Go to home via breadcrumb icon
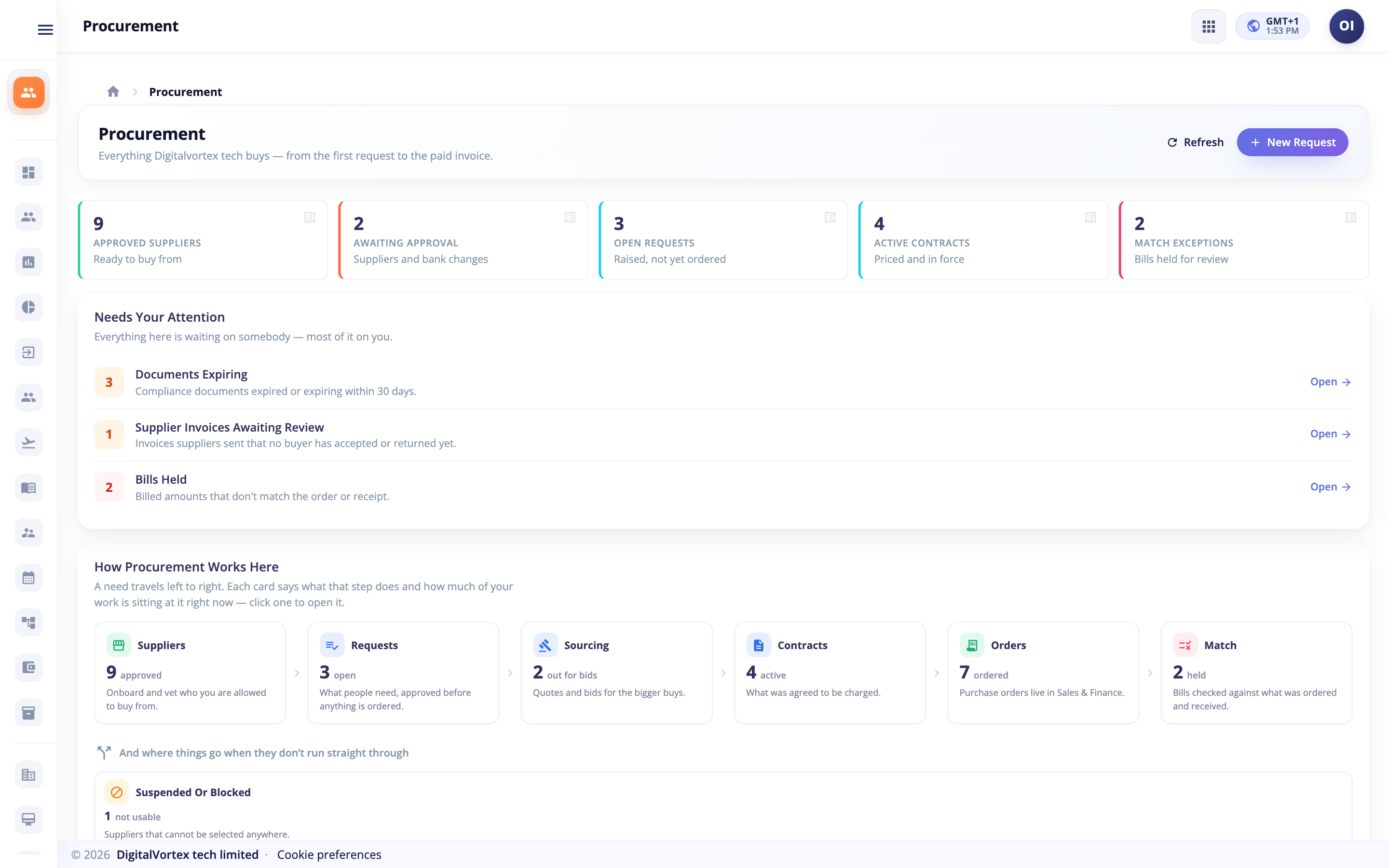The image size is (1389, 868). coord(113,91)
